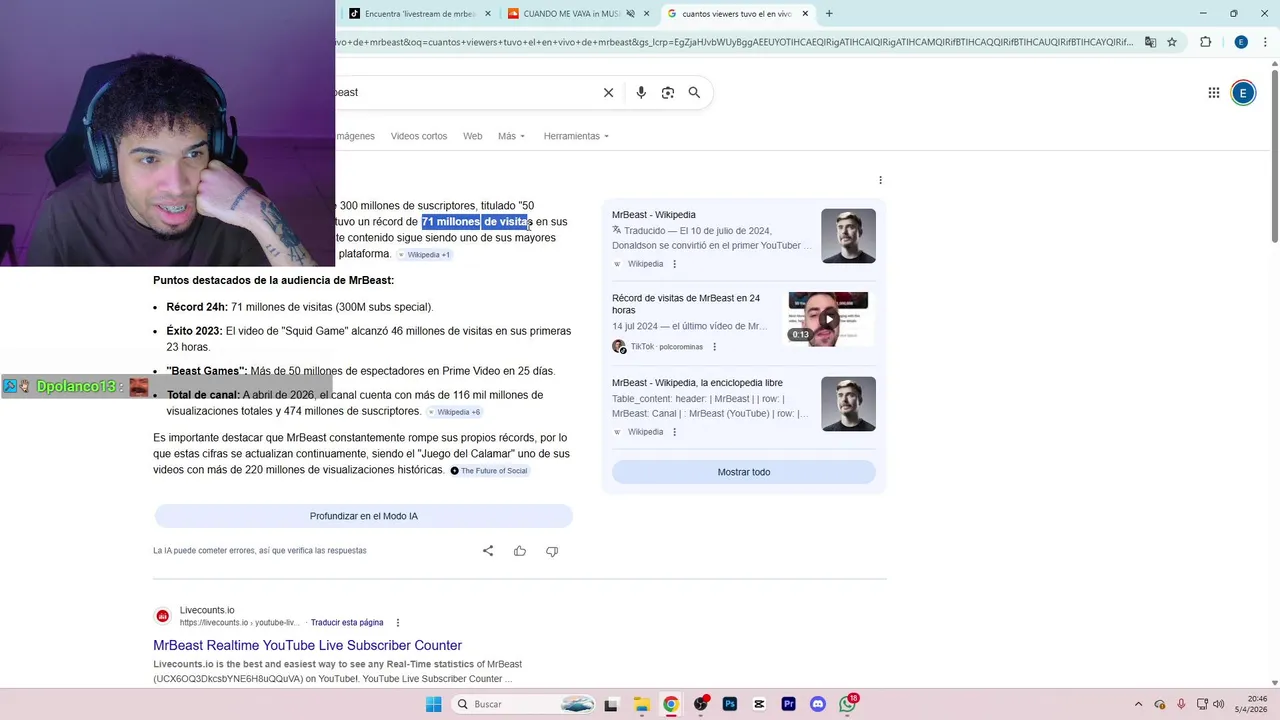Open 'MrBeast - Wikipedia, la enciclopedia libre' link
This screenshot has height=720, width=1280.
(697, 383)
